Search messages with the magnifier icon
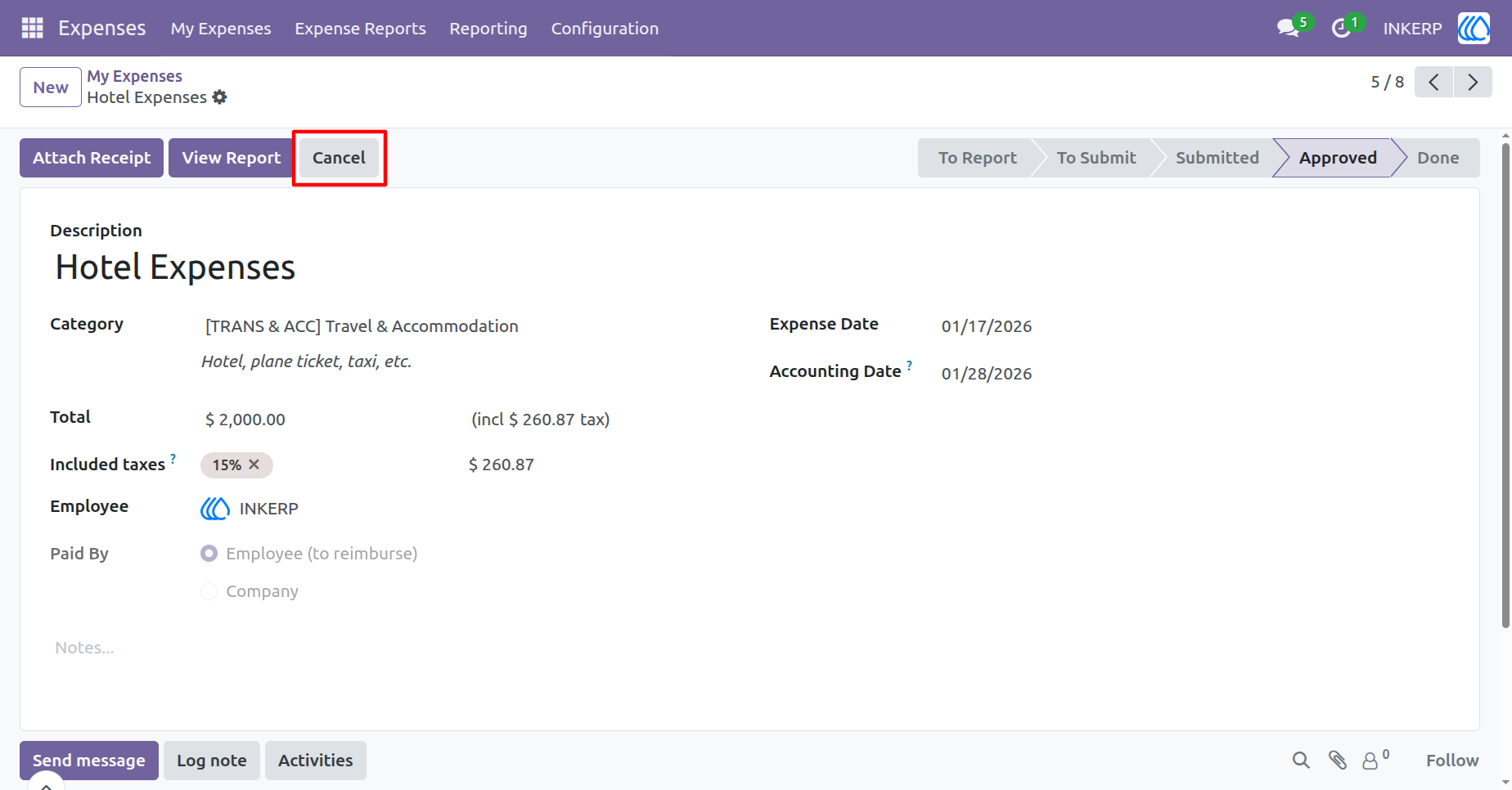Viewport: 1512px width, 790px height. [1301, 761]
